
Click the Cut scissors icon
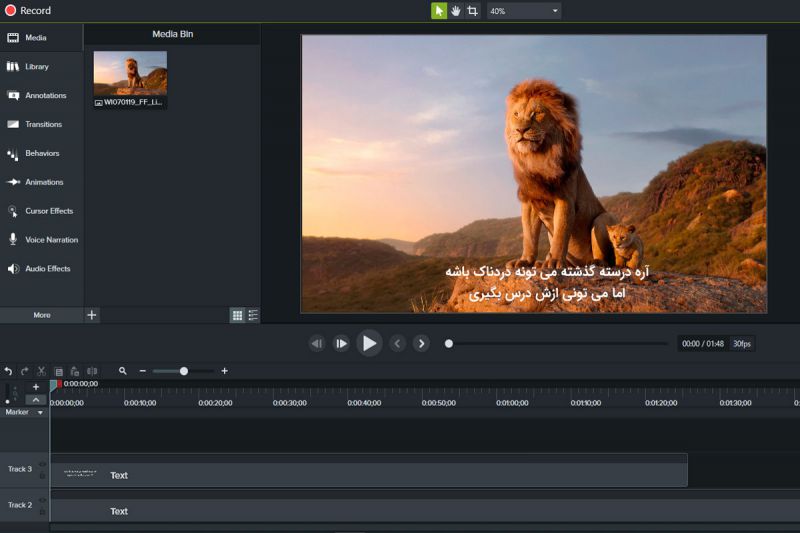pyautogui.click(x=41, y=371)
